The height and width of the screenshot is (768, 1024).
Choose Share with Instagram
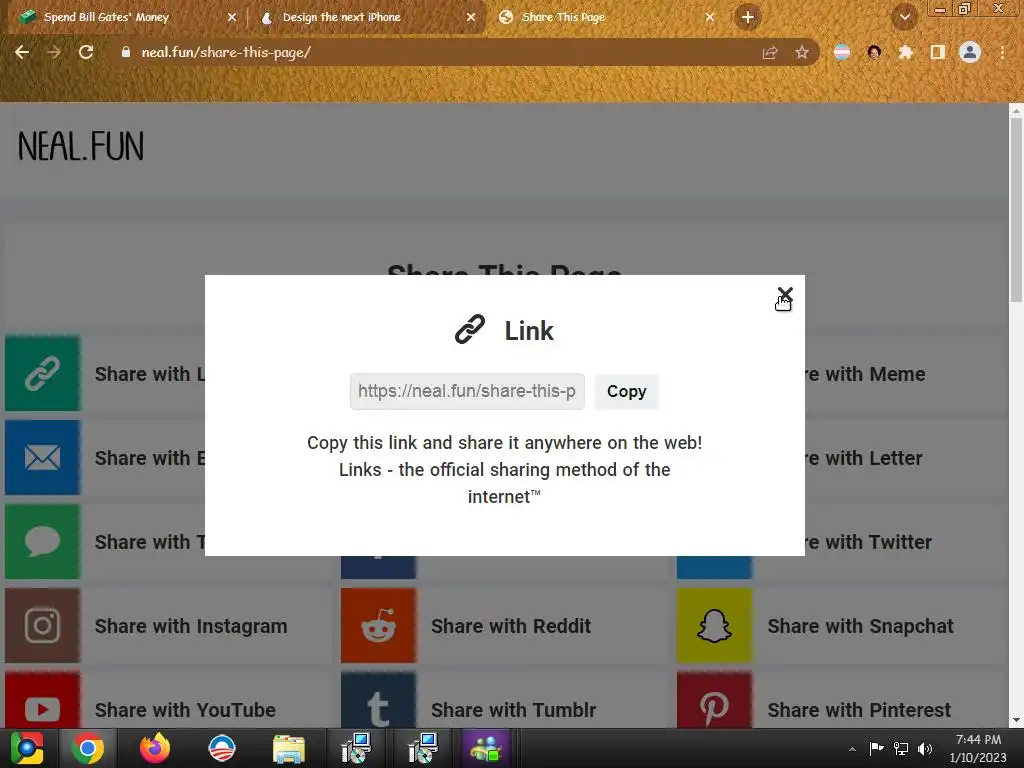click(191, 626)
